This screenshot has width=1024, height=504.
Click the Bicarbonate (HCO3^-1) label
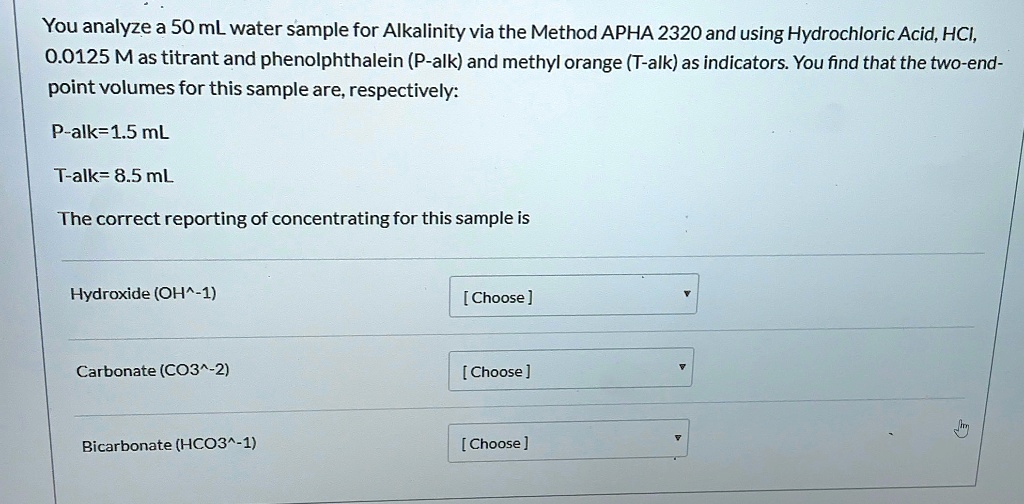(x=169, y=443)
